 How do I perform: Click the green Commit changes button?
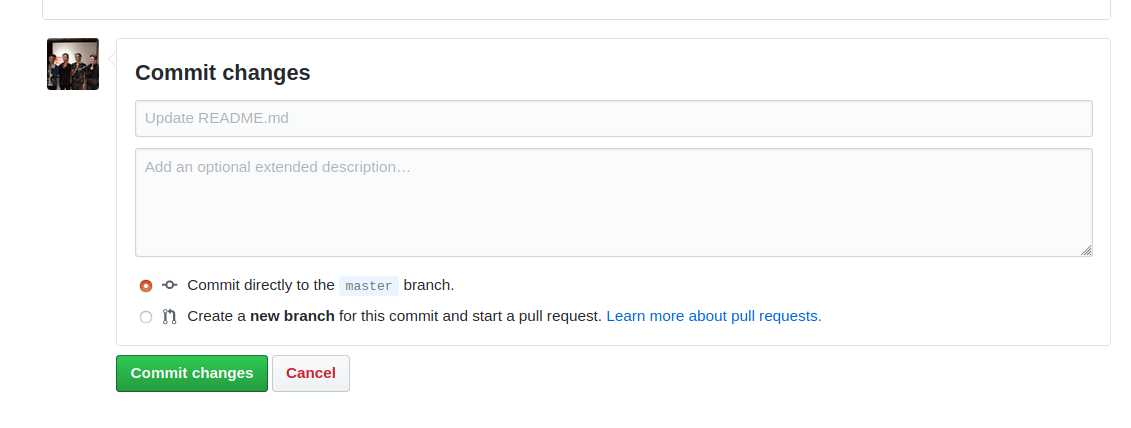(x=192, y=373)
